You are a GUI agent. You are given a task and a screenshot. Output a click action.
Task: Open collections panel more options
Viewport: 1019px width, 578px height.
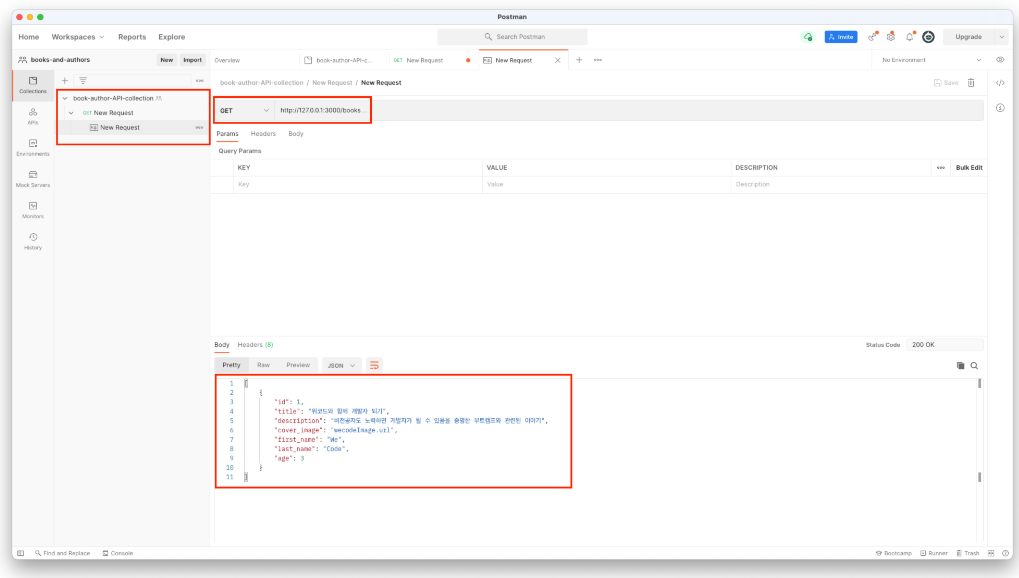[x=200, y=81]
